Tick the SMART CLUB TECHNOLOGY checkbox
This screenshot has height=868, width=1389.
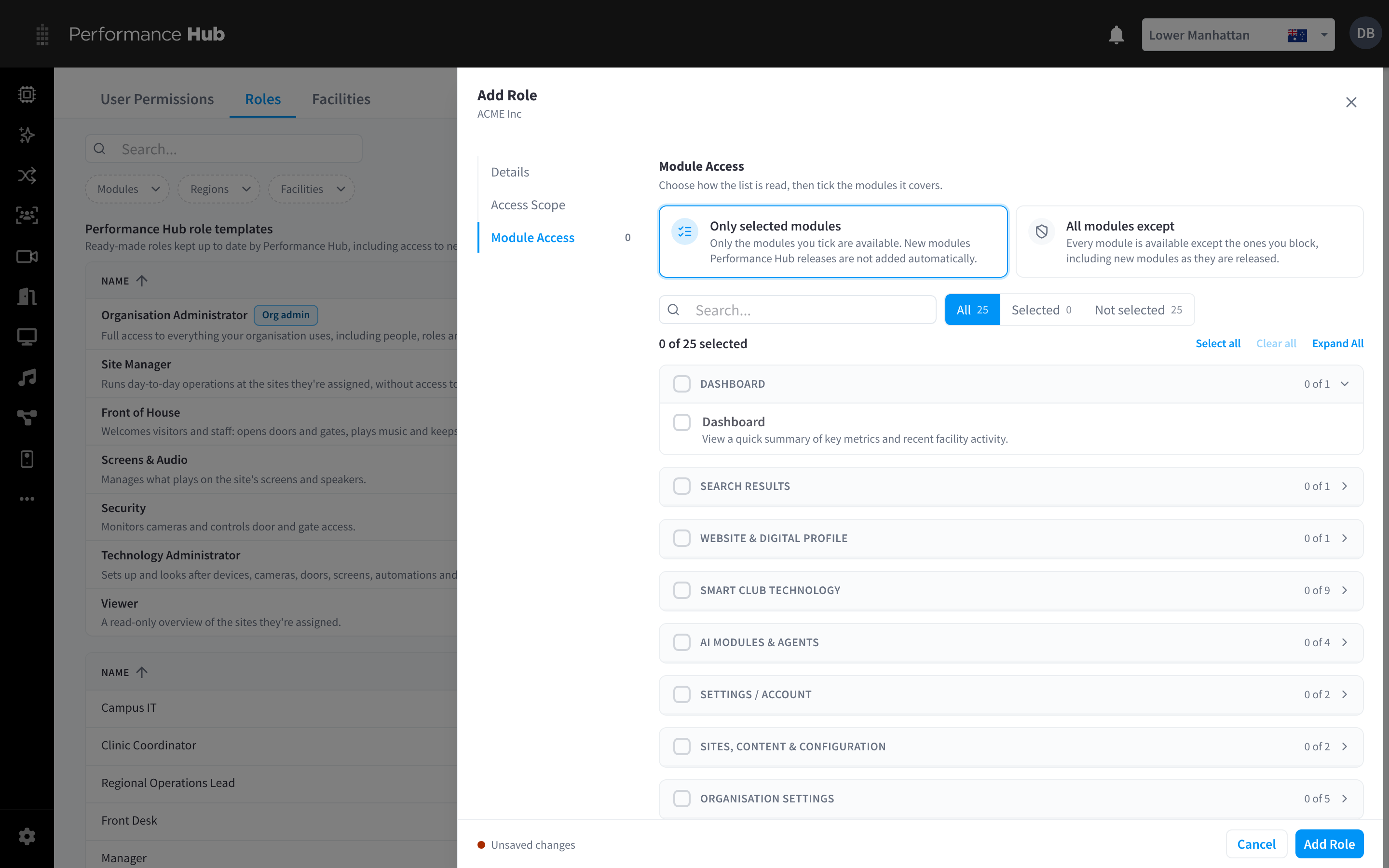[x=681, y=590]
